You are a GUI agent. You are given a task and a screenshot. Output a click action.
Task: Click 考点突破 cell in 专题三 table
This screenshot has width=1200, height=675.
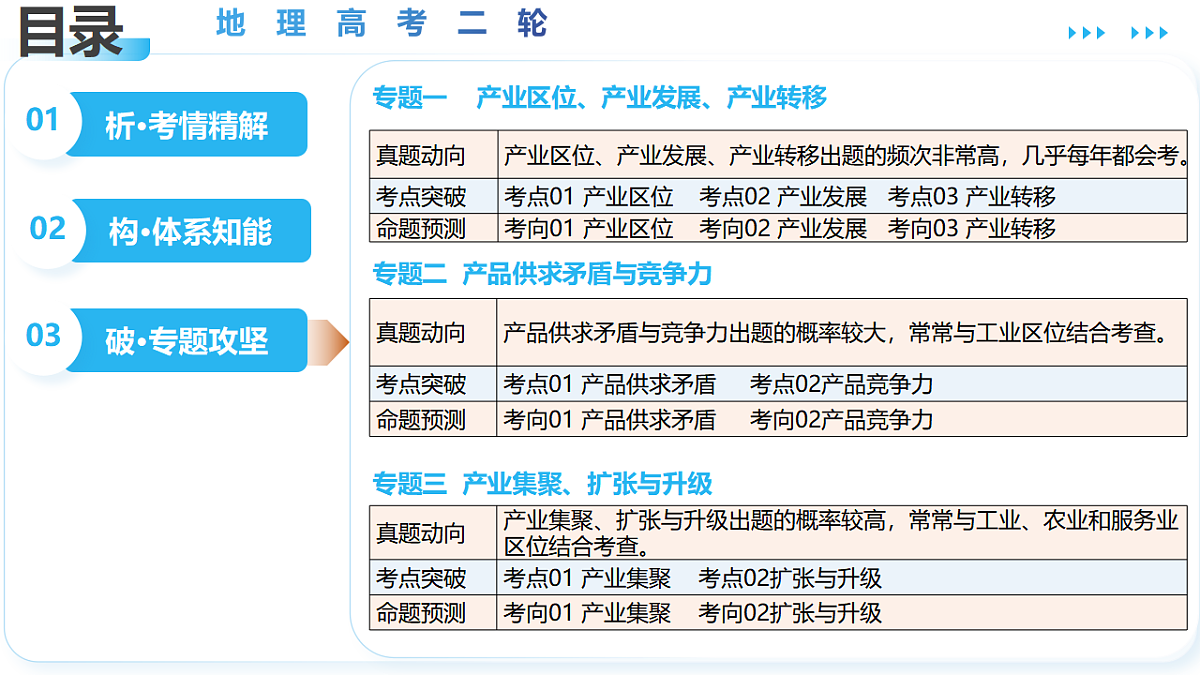coord(433,577)
